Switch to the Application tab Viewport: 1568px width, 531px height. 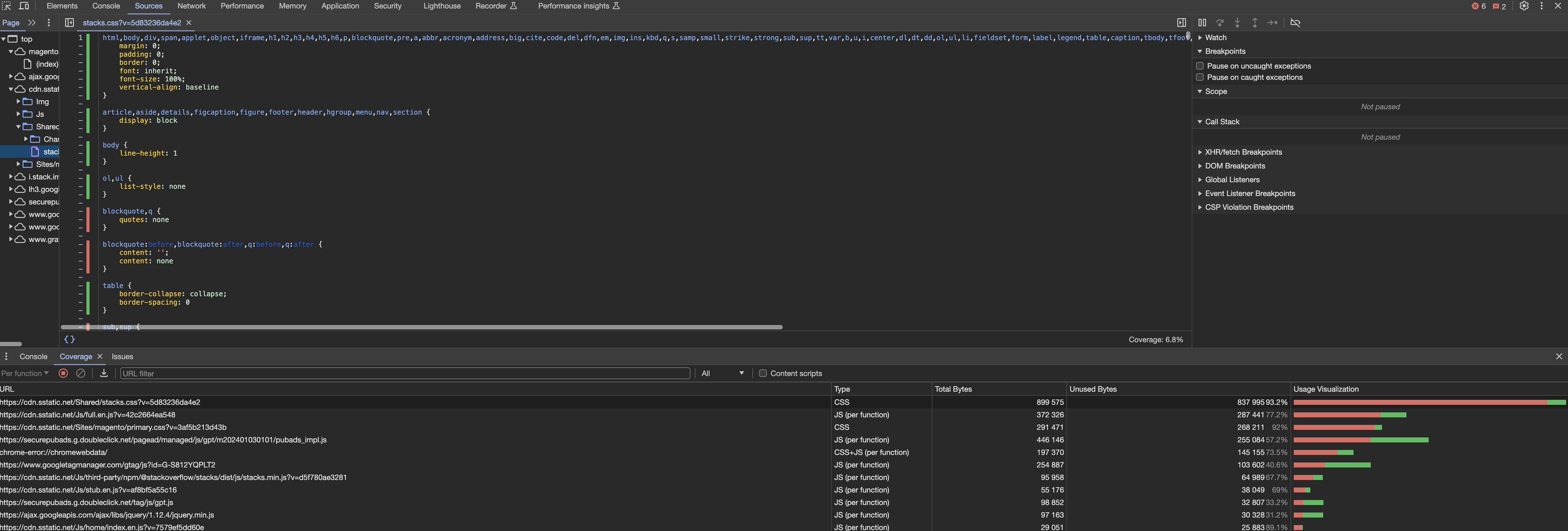click(x=340, y=6)
